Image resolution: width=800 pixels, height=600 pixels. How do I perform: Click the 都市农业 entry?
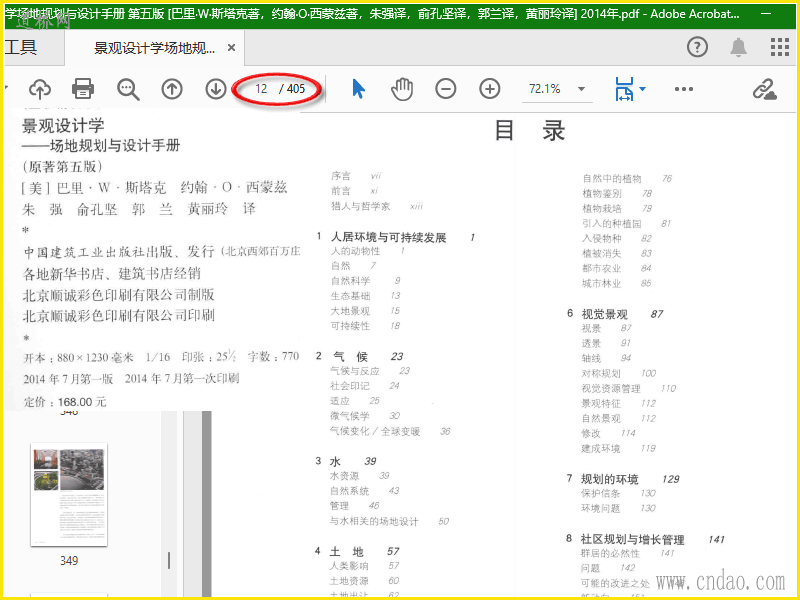(601, 268)
